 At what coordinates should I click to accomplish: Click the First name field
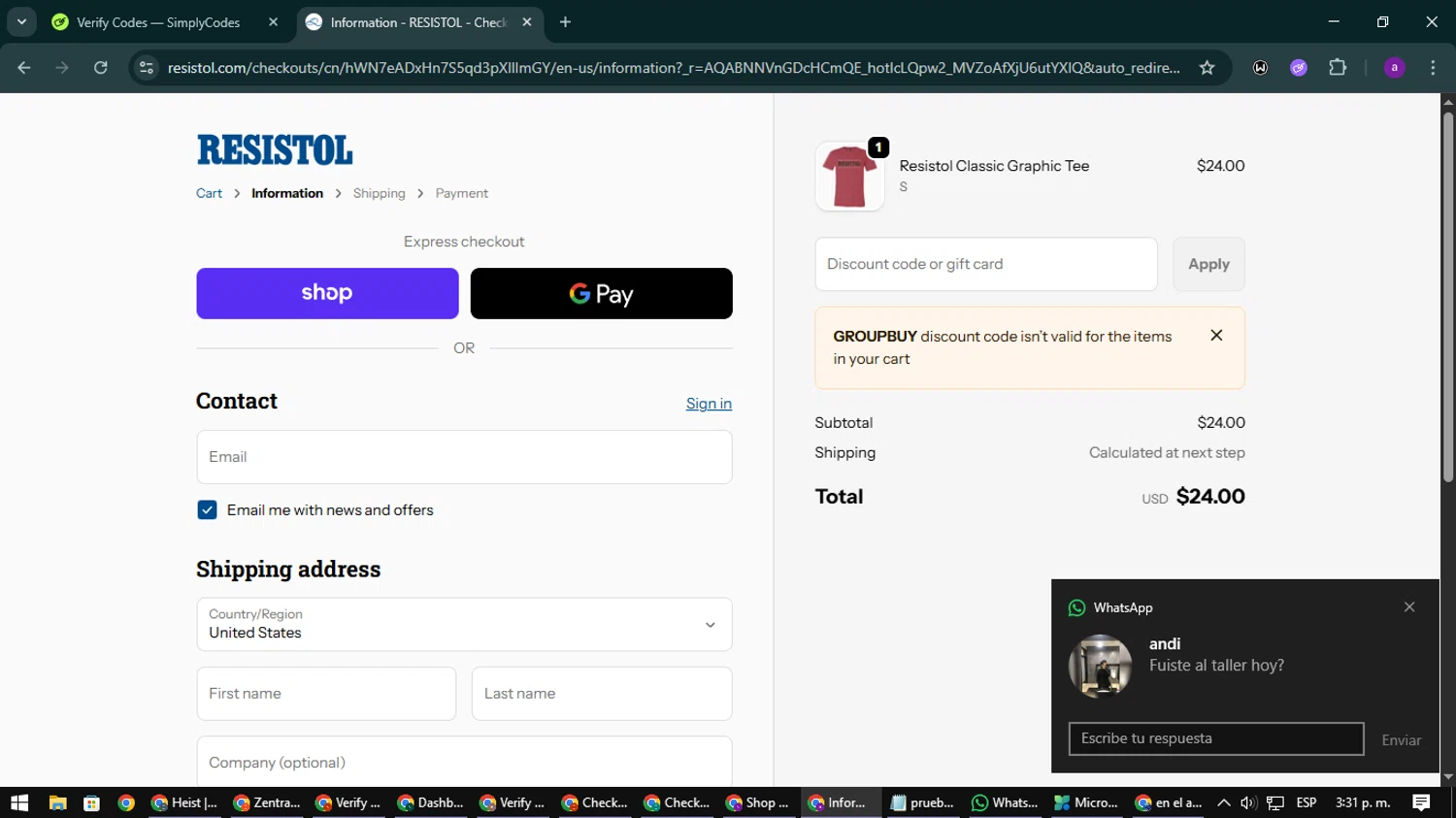[326, 694]
